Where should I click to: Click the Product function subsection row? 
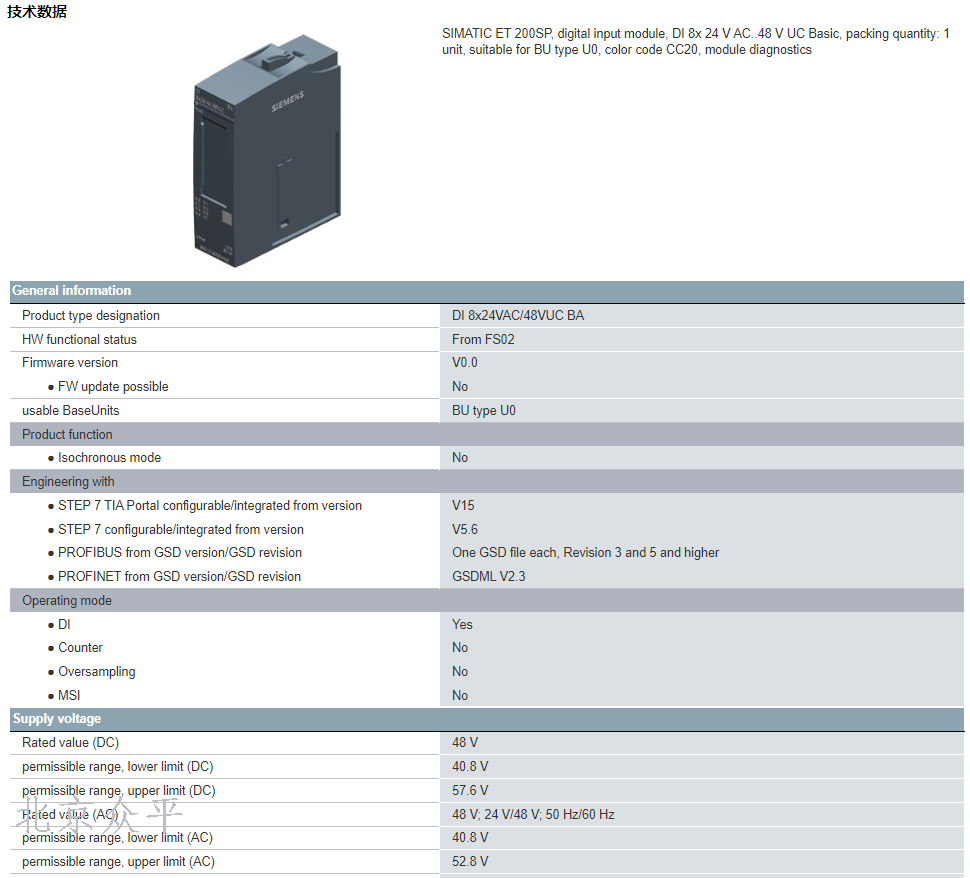click(x=67, y=434)
